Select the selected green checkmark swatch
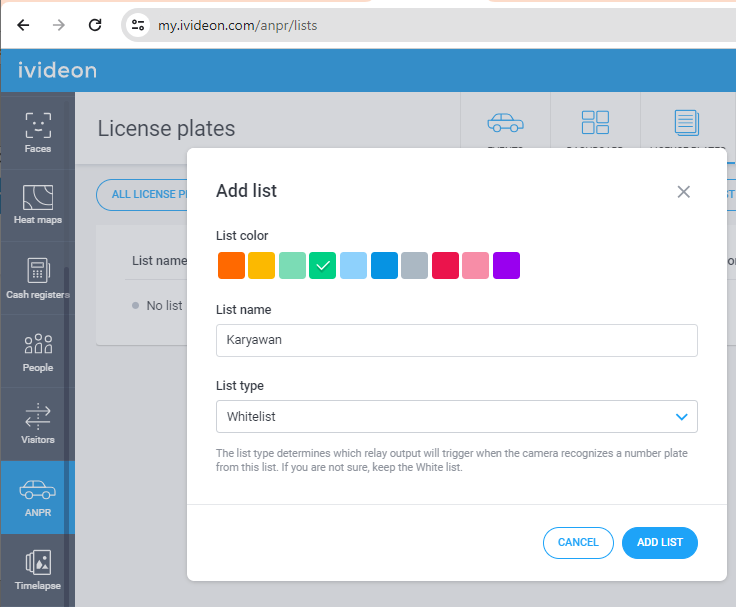Image resolution: width=736 pixels, height=607 pixels. [322, 265]
